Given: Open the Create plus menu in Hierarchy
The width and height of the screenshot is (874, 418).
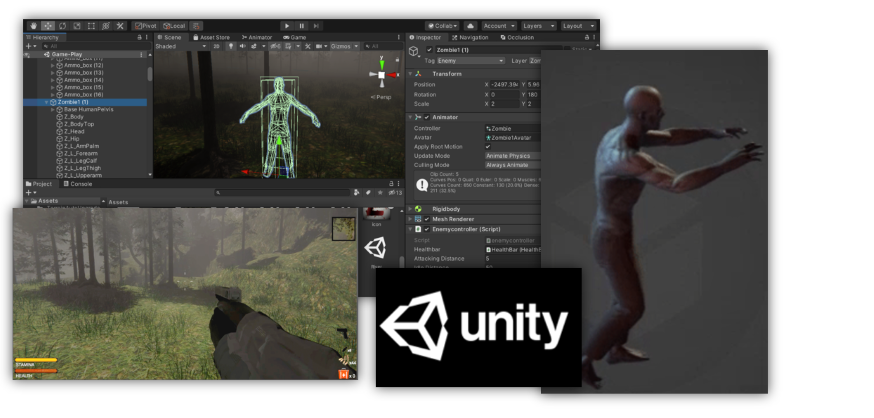Looking at the screenshot, I should coord(30,46).
